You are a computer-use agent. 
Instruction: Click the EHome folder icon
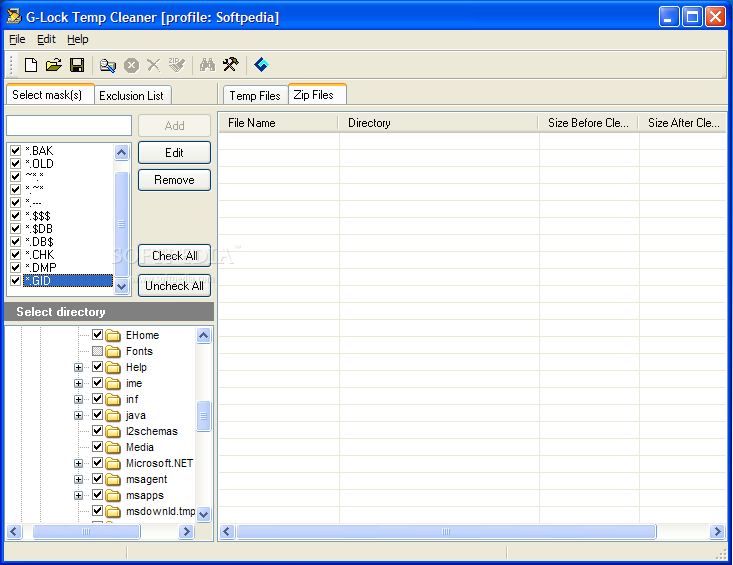pyautogui.click(x=113, y=335)
